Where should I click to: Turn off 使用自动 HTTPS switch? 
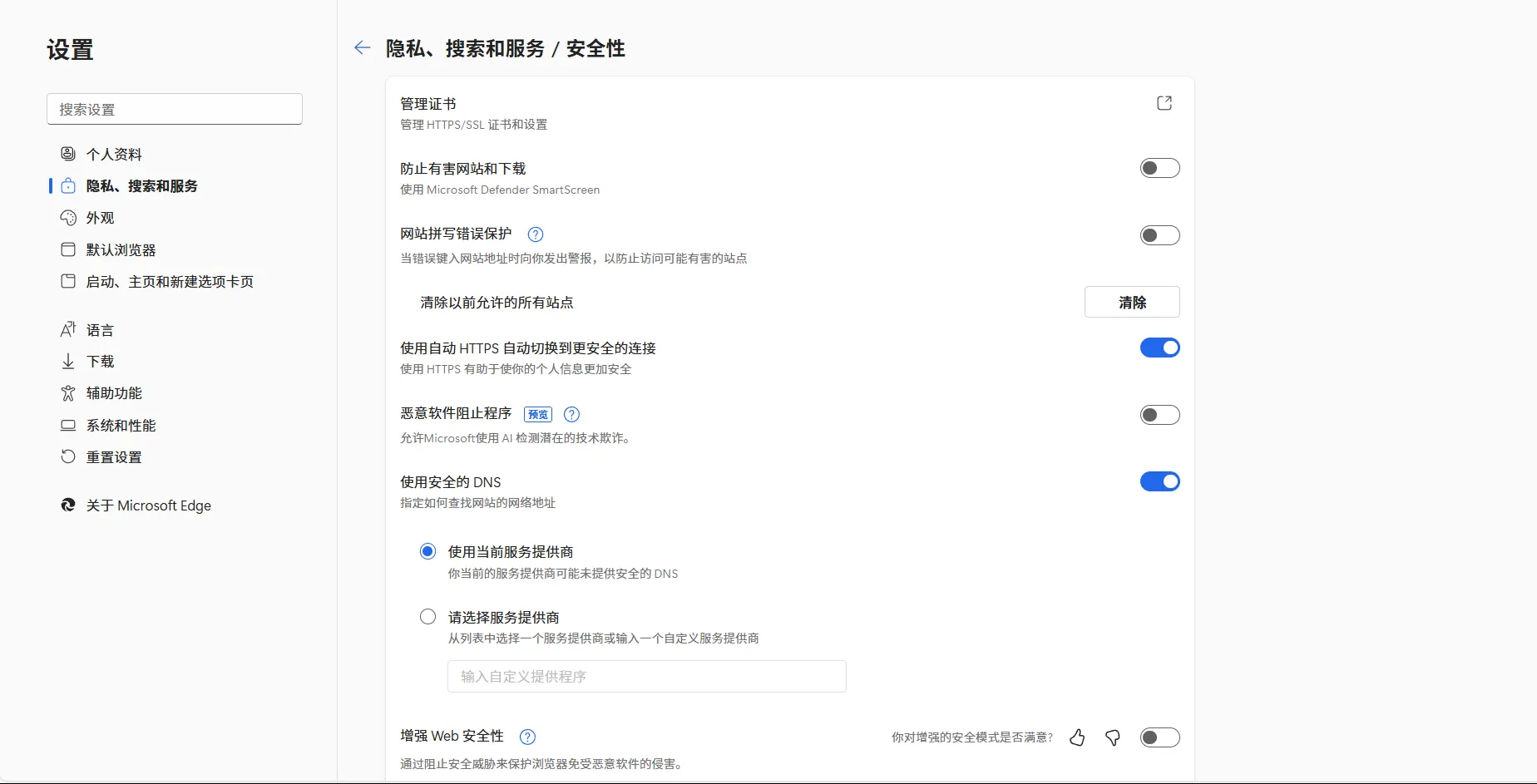pos(1159,348)
